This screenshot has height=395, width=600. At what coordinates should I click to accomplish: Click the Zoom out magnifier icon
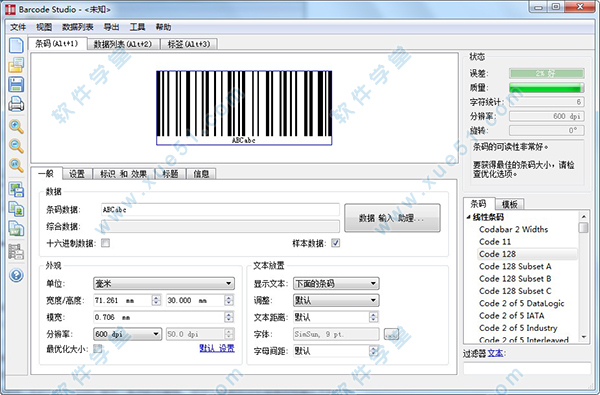click(16, 146)
